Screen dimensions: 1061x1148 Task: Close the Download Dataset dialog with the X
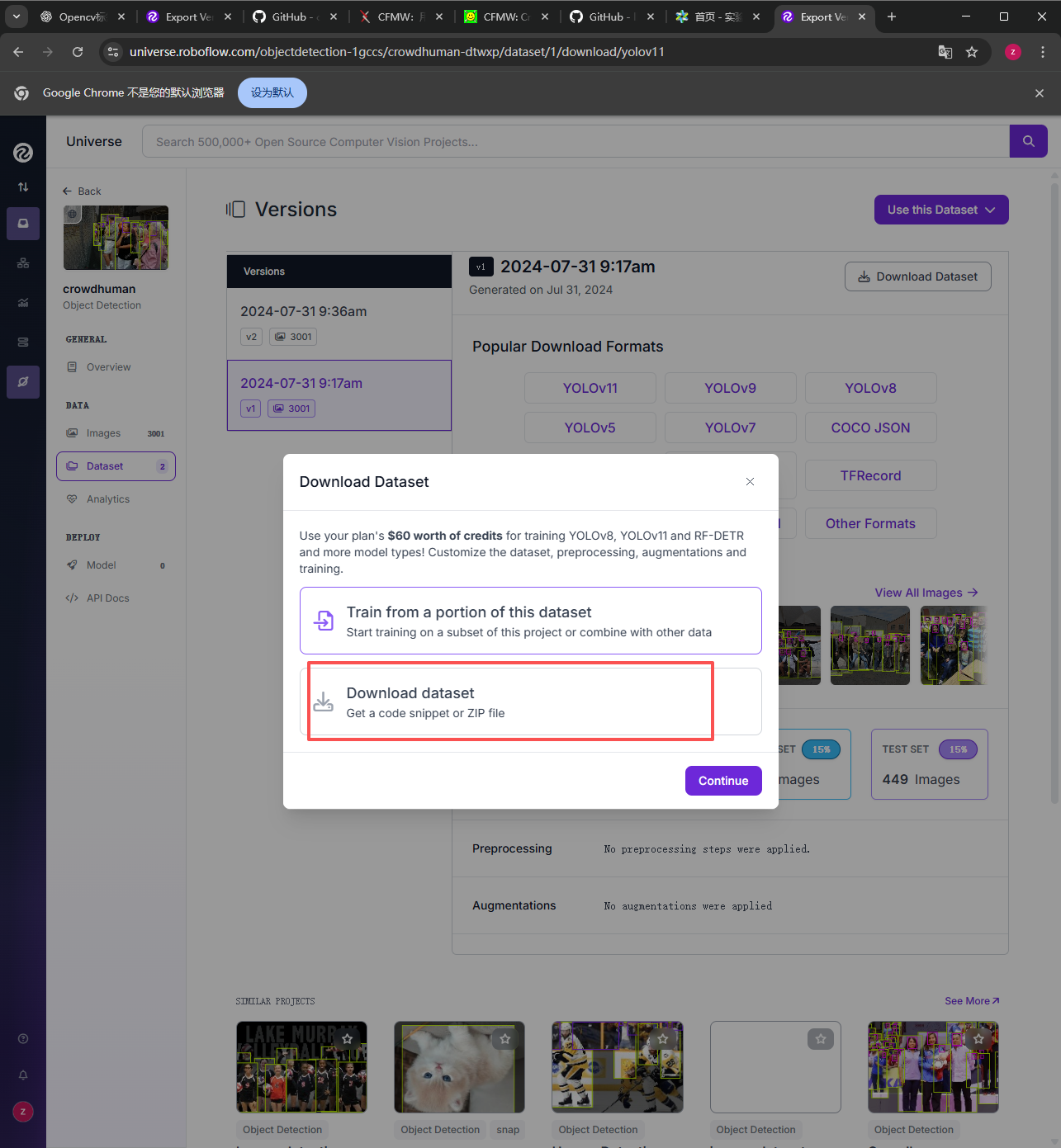pyautogui.click(x=750, y=482)
